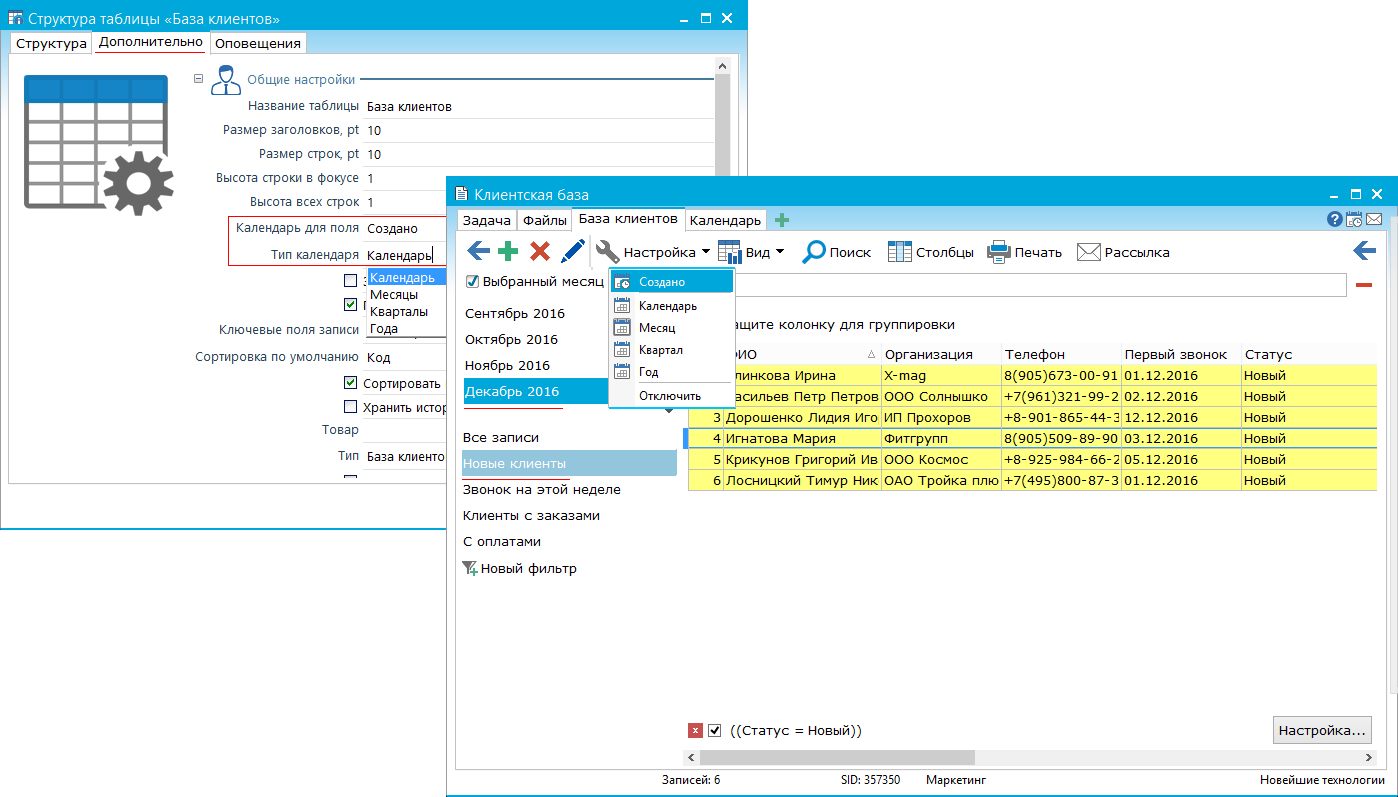The height and width of the screenshot is (797, 1398).
Task: Click the Тип календаря combo box
Action: coord(405,255)
